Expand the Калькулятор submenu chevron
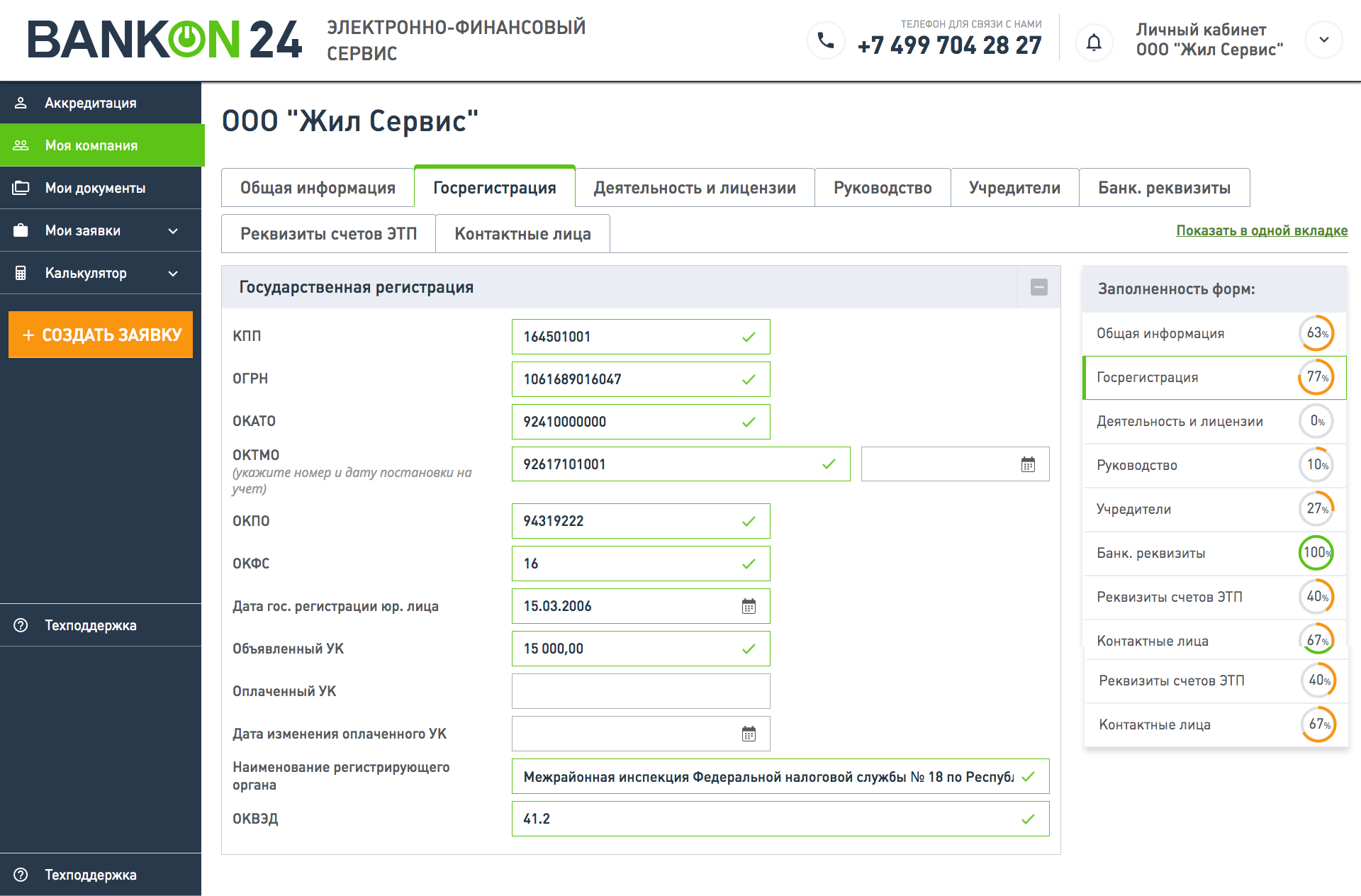Screen dimensions: 1361x896 pos(173,273)
